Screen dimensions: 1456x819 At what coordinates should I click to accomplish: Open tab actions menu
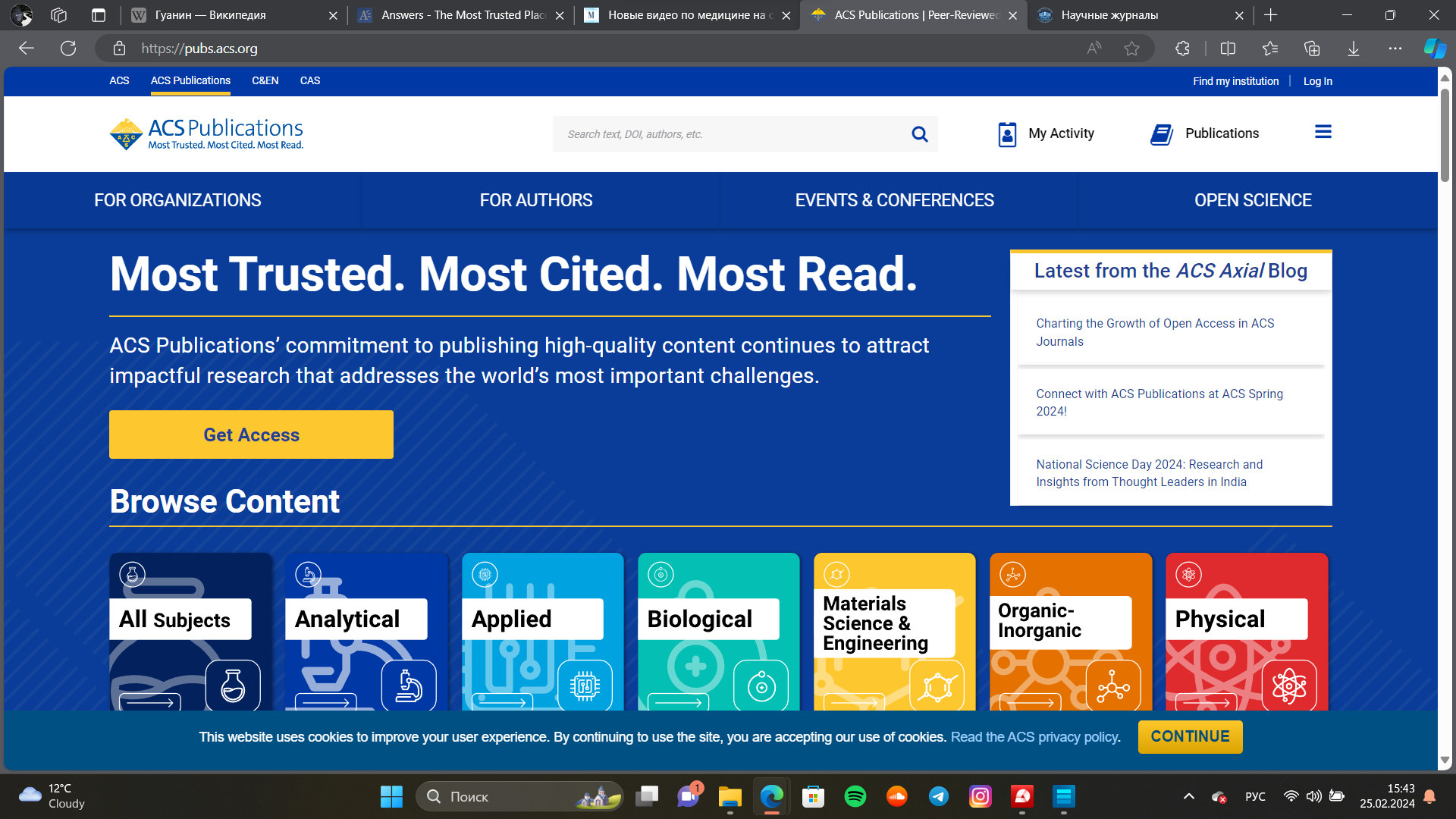[99, 15]
